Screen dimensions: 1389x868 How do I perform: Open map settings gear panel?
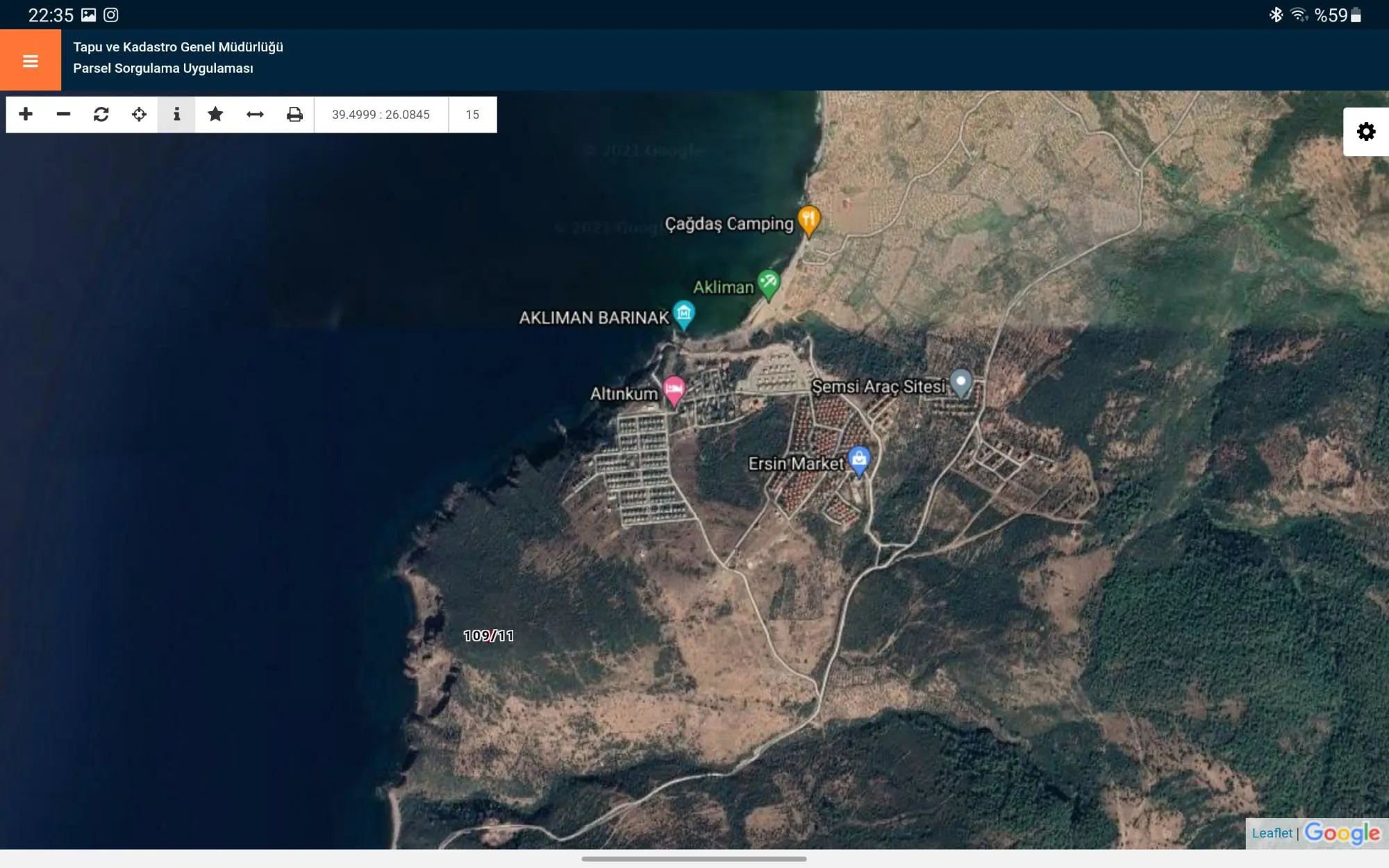(x=1366, y=132)
